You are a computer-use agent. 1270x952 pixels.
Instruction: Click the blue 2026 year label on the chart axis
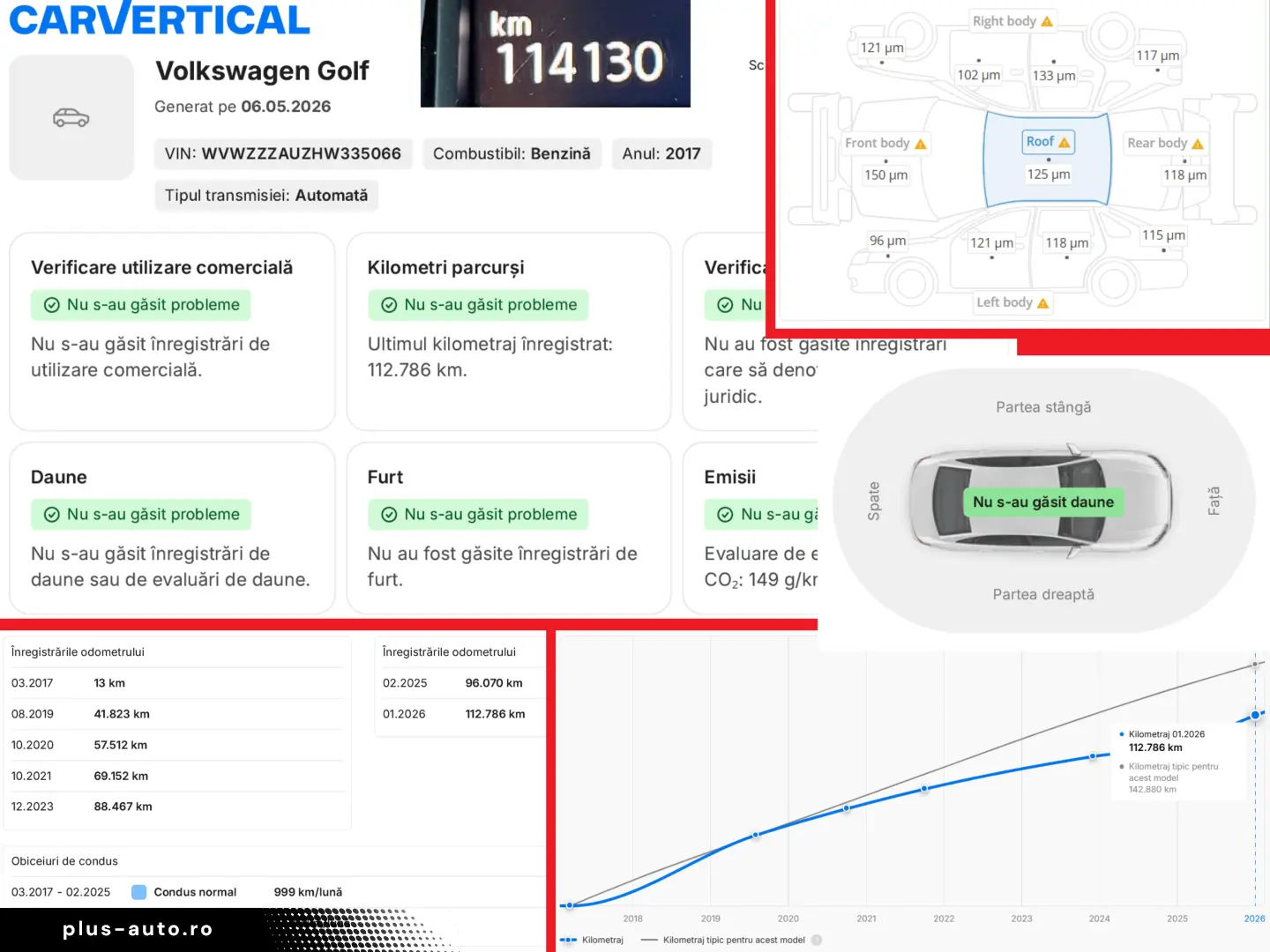coord(1254,919)
